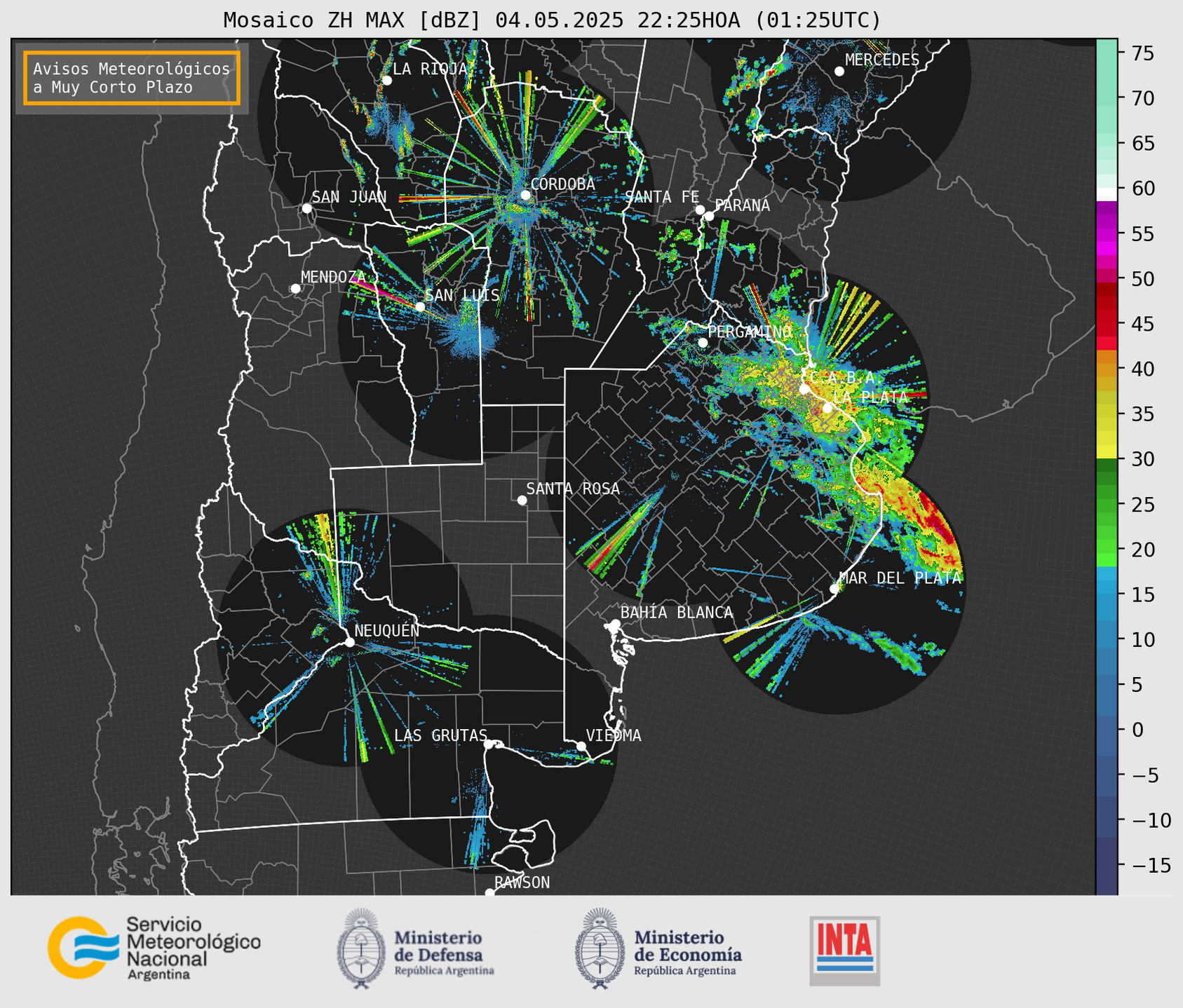Click the Ministerio de Economía emblem
The height and width of the screenshot is (1008, 1183).
pyautogui.click(x=600, y=948)
